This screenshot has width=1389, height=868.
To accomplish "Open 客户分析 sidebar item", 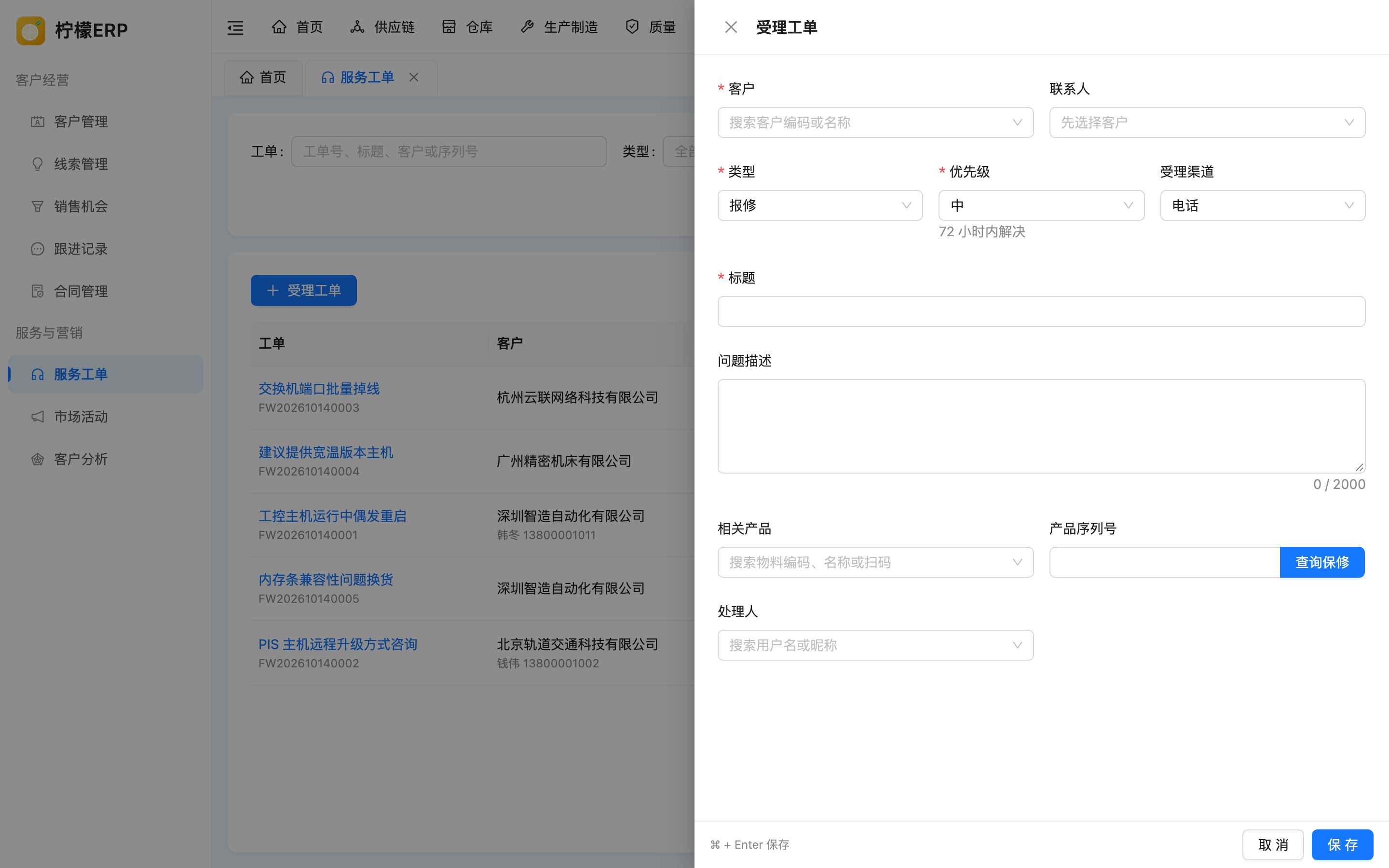I will click(106, 459).
